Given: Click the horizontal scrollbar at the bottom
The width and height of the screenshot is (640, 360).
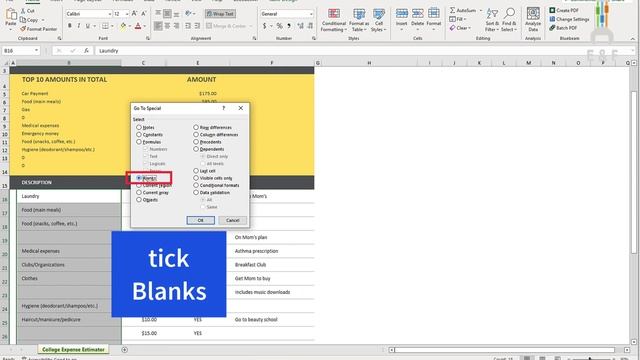Looking at the screenshot, I should tap(504, 350).
